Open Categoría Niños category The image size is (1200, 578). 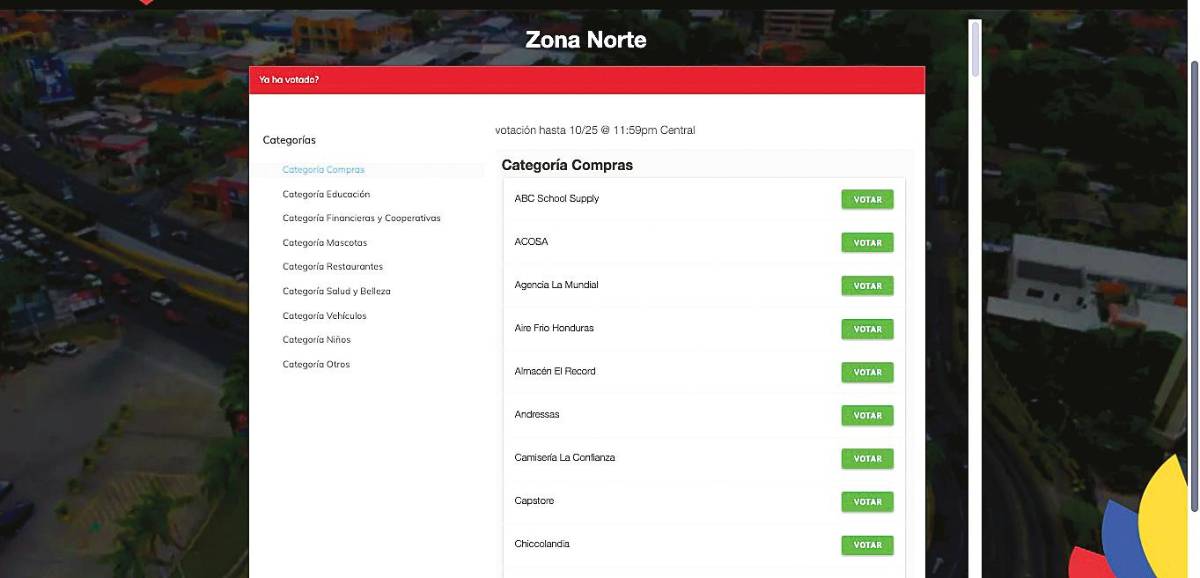click(316, 340)
